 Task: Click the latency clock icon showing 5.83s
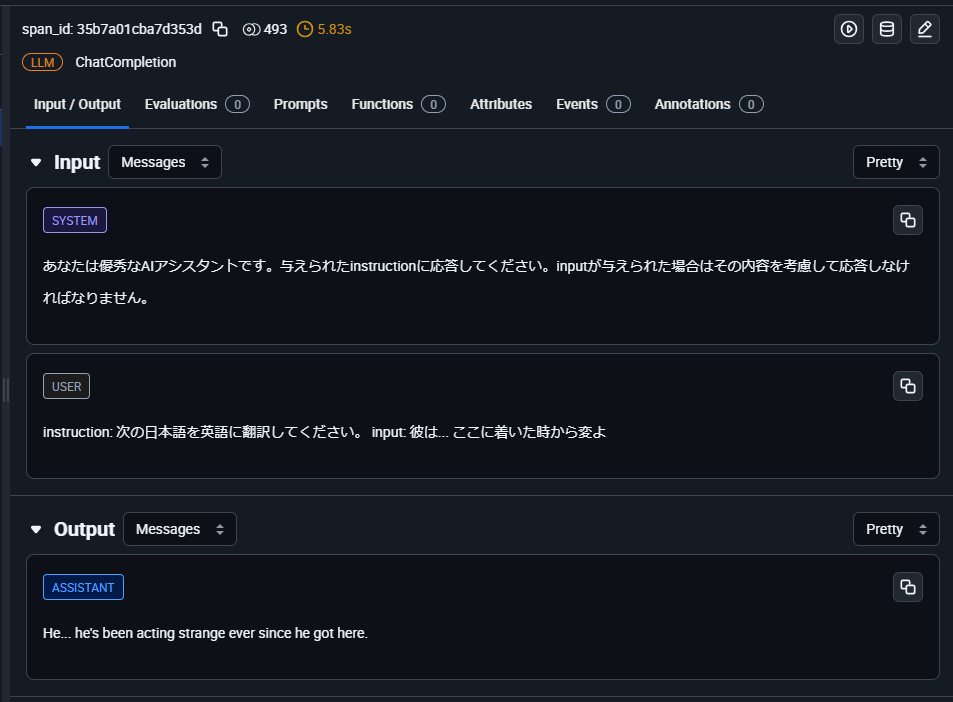coord(305,29)
